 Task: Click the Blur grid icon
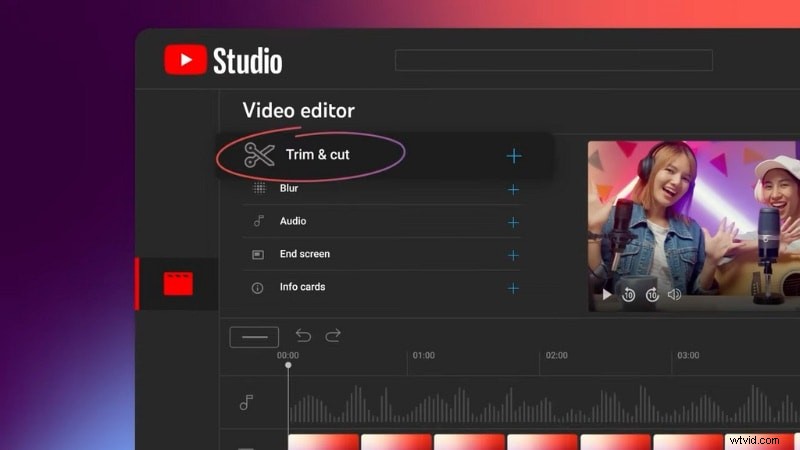259,188
